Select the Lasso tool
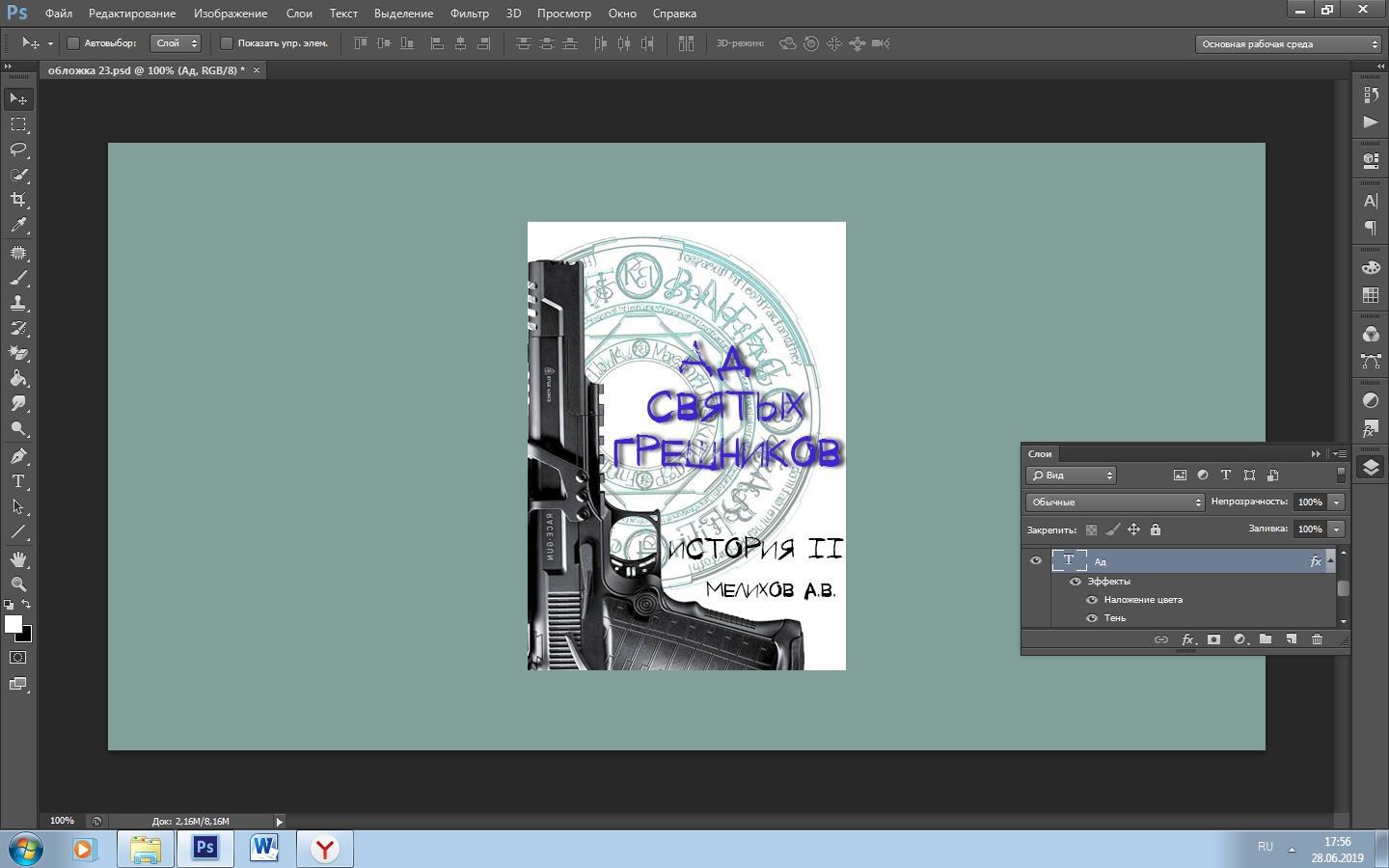The height and width of the screenshot is (868, 1389). click(x=18, y=149)
